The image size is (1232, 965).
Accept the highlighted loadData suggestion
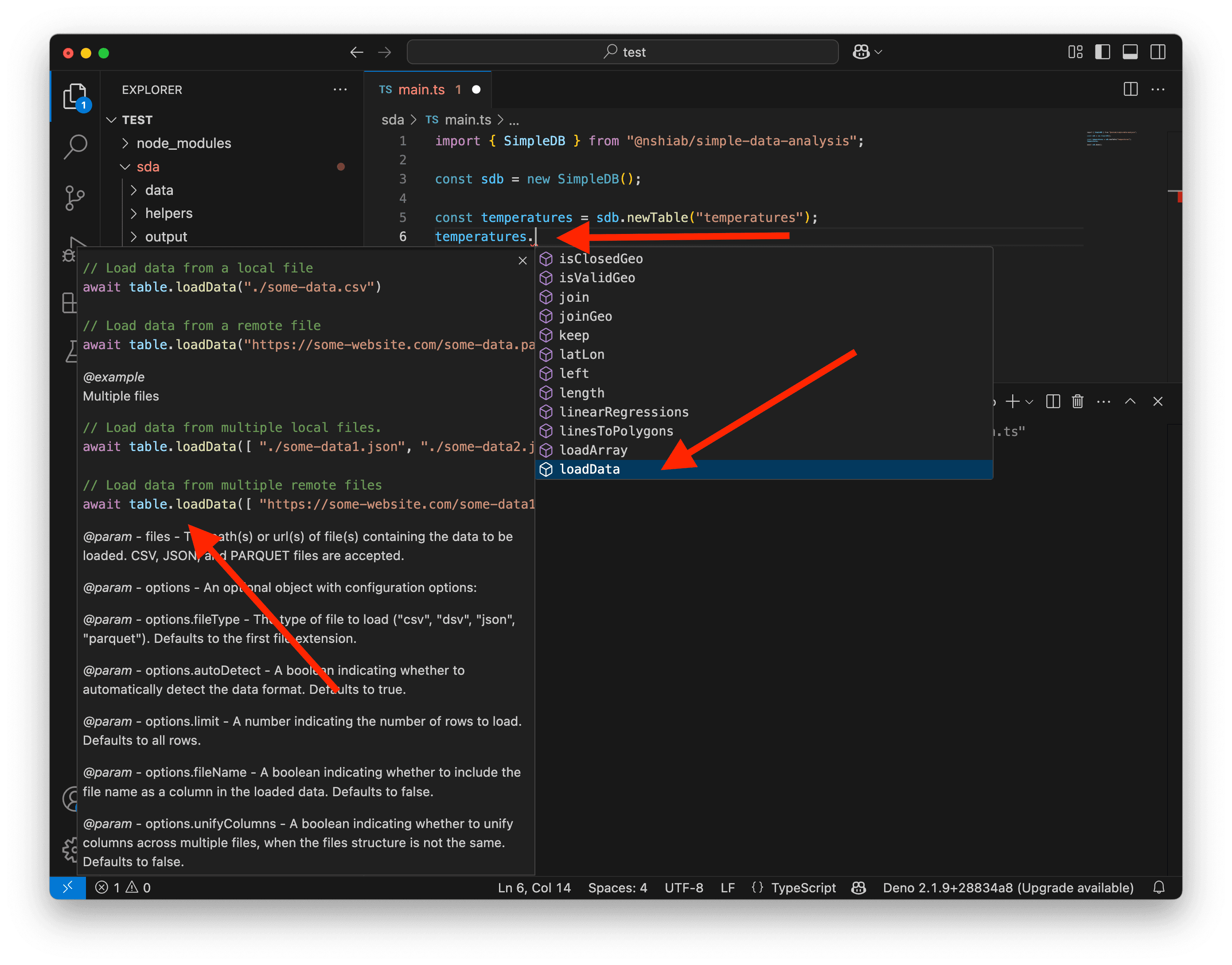point(764,470)
